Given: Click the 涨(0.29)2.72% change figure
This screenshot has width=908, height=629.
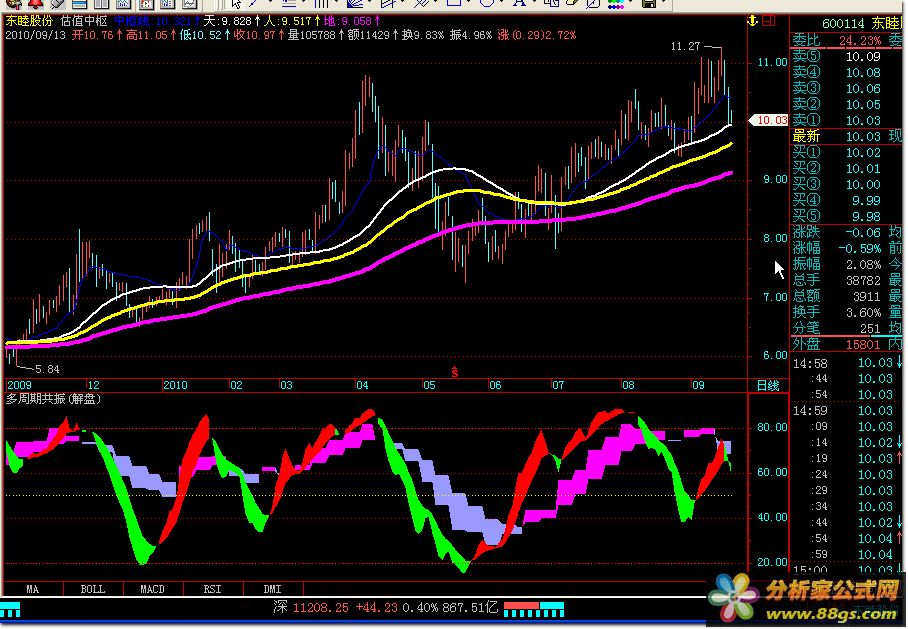Looking at the screenshot, I should click(537, 35).
